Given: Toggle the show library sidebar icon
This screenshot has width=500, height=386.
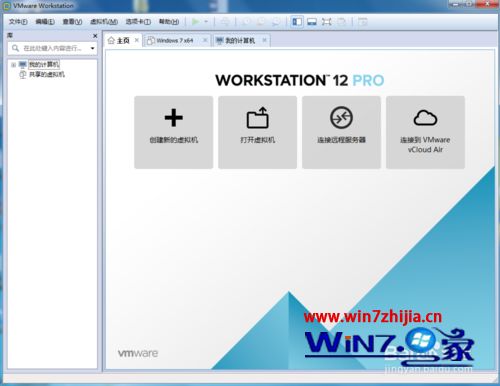Looking at the screenshot, I should click(x=297, y=22).
